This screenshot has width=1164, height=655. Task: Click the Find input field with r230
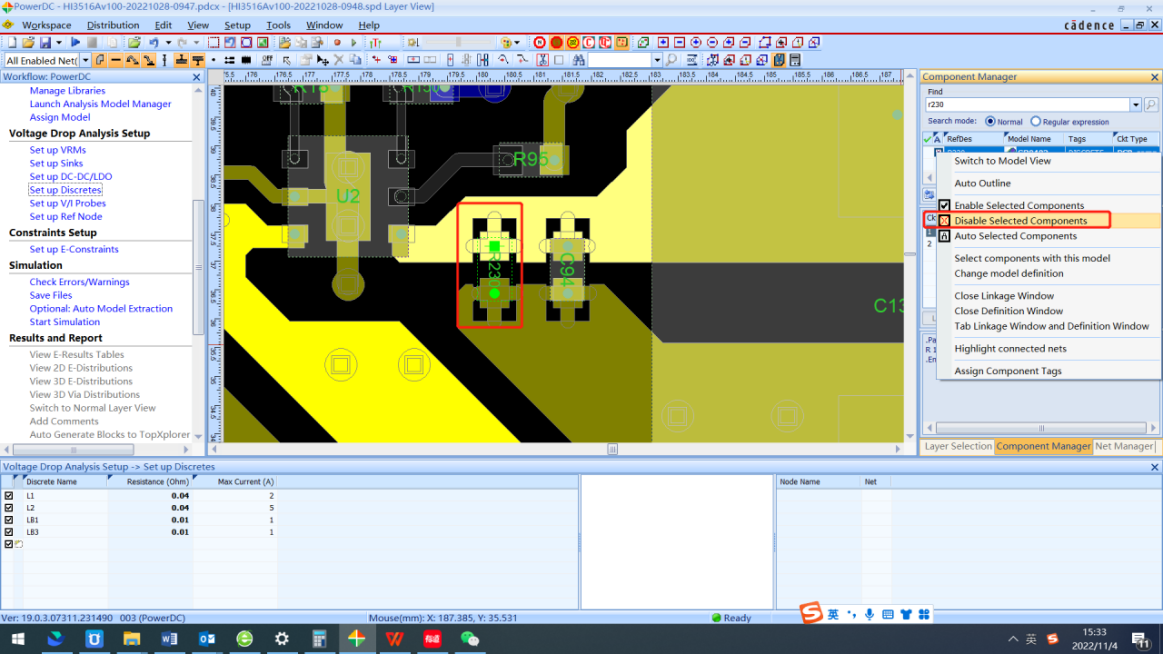pos(1027,105)
